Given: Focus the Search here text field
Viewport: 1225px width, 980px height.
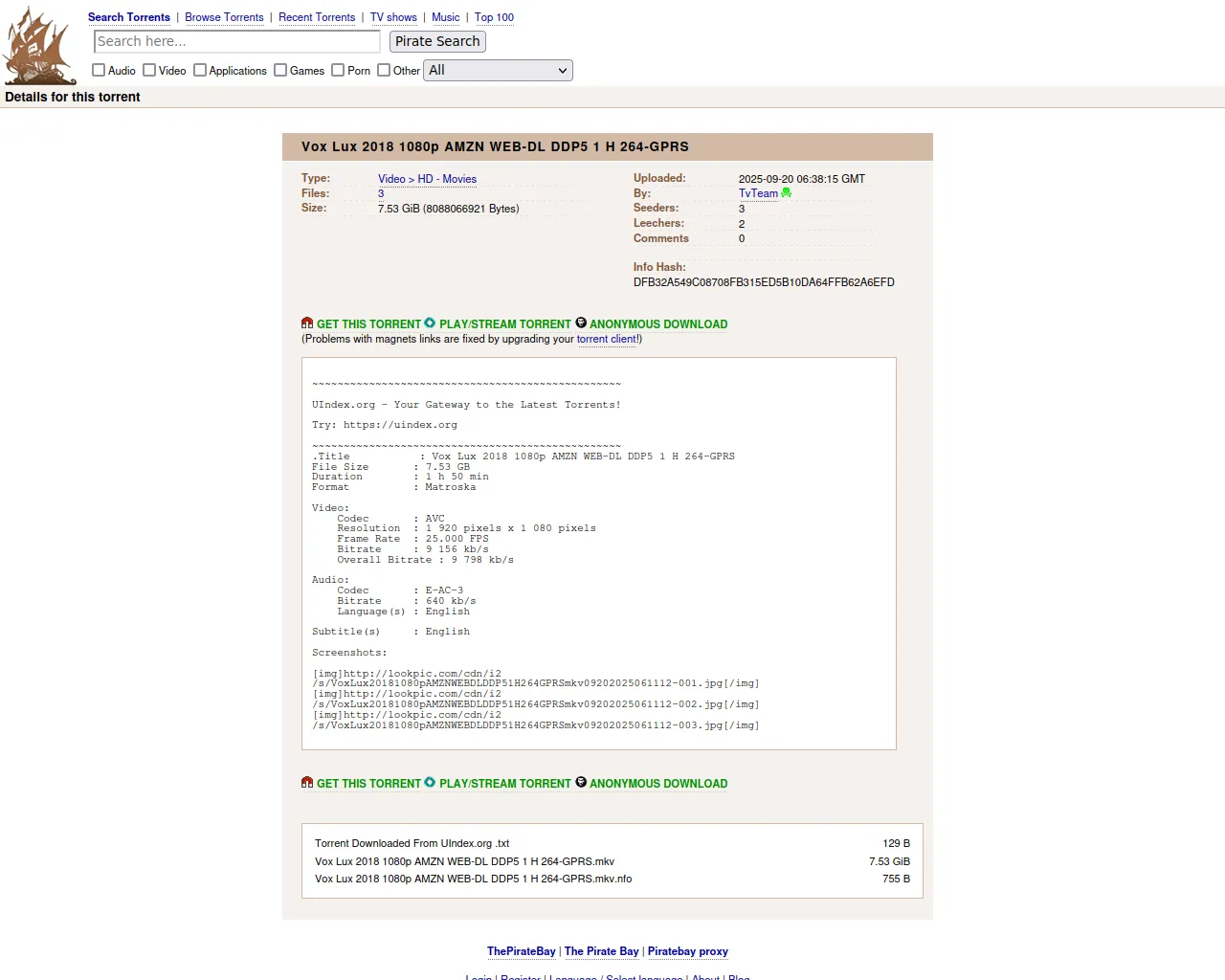Looking at the screenshot, I should coord(237,41).
